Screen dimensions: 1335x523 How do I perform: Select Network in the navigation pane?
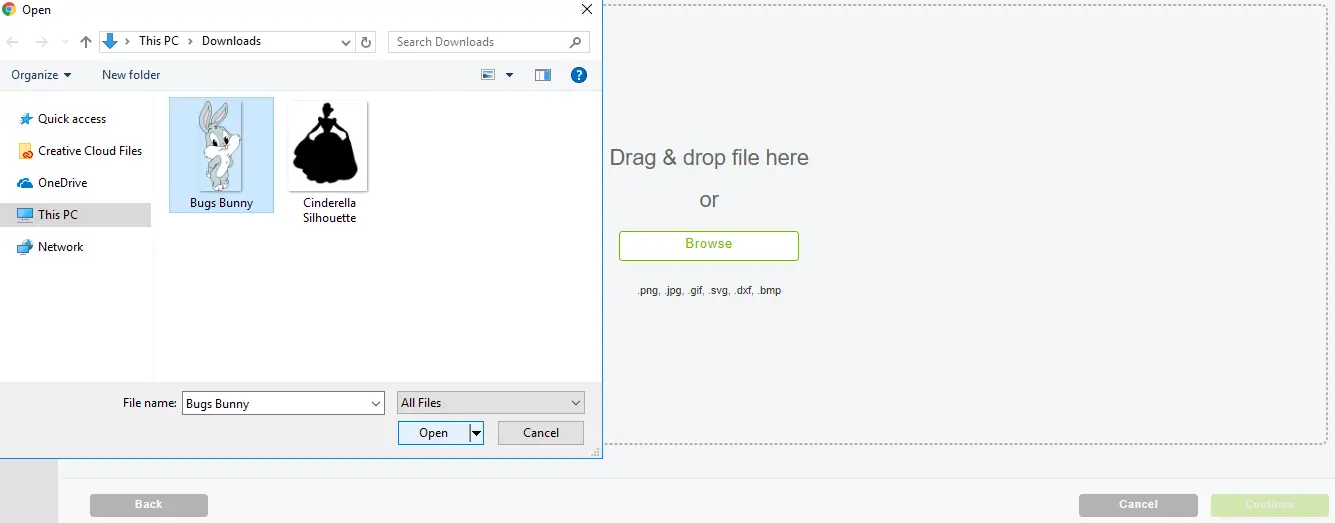(x=61, y=247)
